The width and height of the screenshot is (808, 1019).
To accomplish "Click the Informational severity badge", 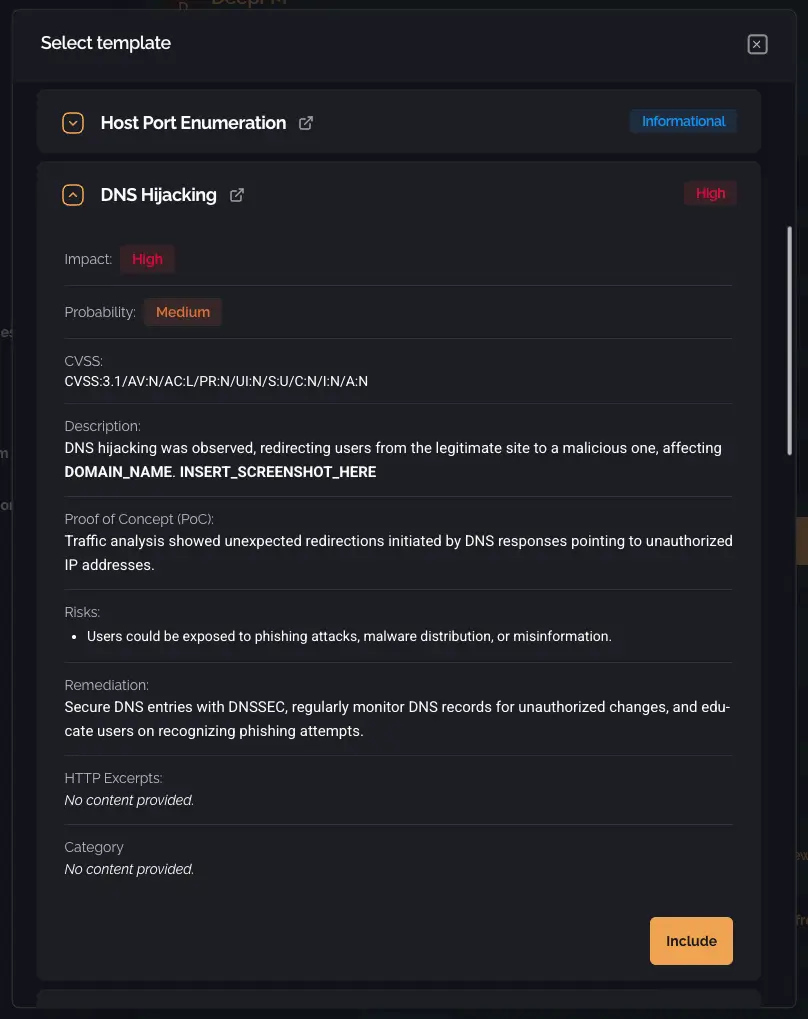I will click(683, 120).
